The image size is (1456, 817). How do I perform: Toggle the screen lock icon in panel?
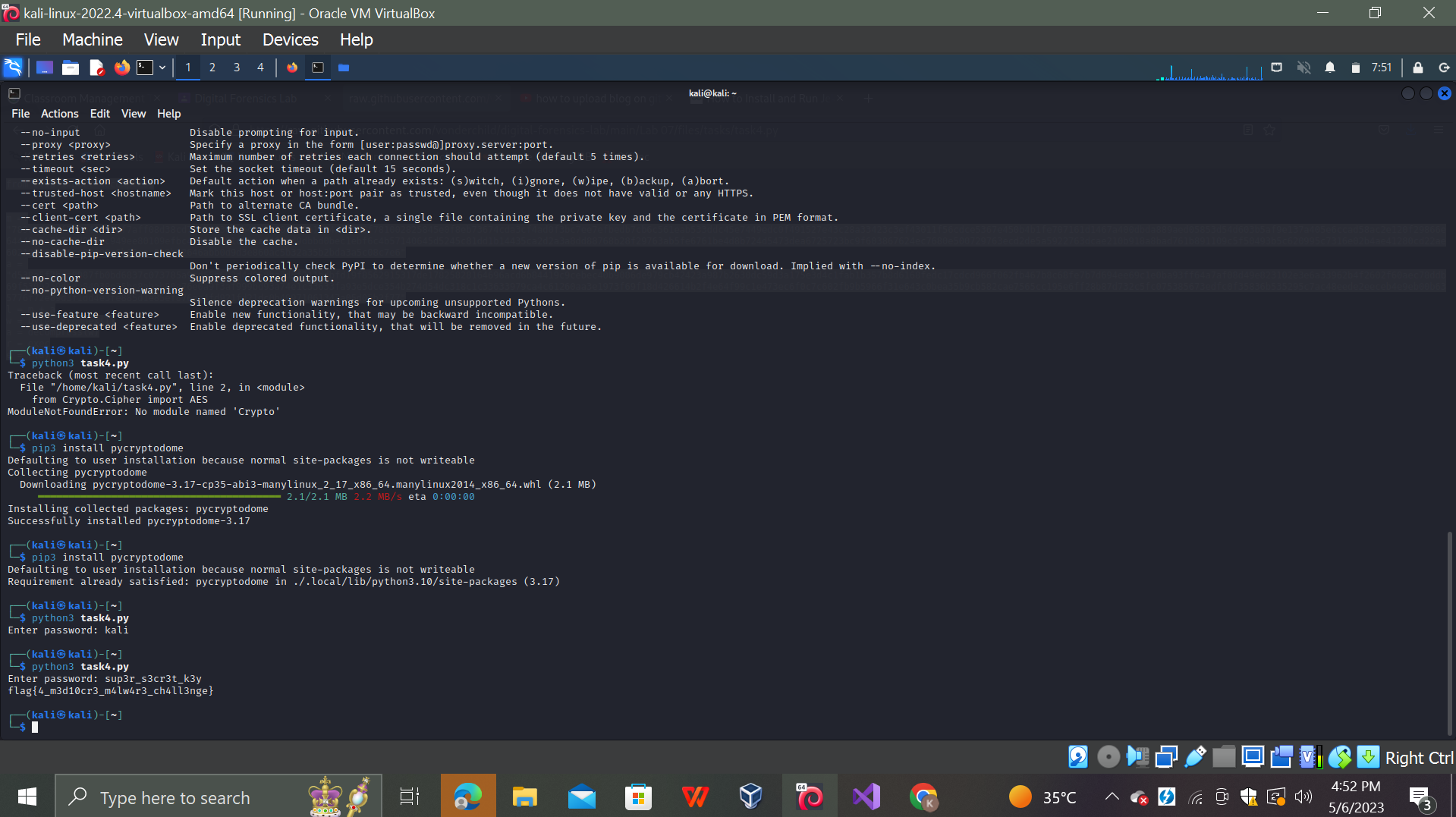[x=1417, y=68]
